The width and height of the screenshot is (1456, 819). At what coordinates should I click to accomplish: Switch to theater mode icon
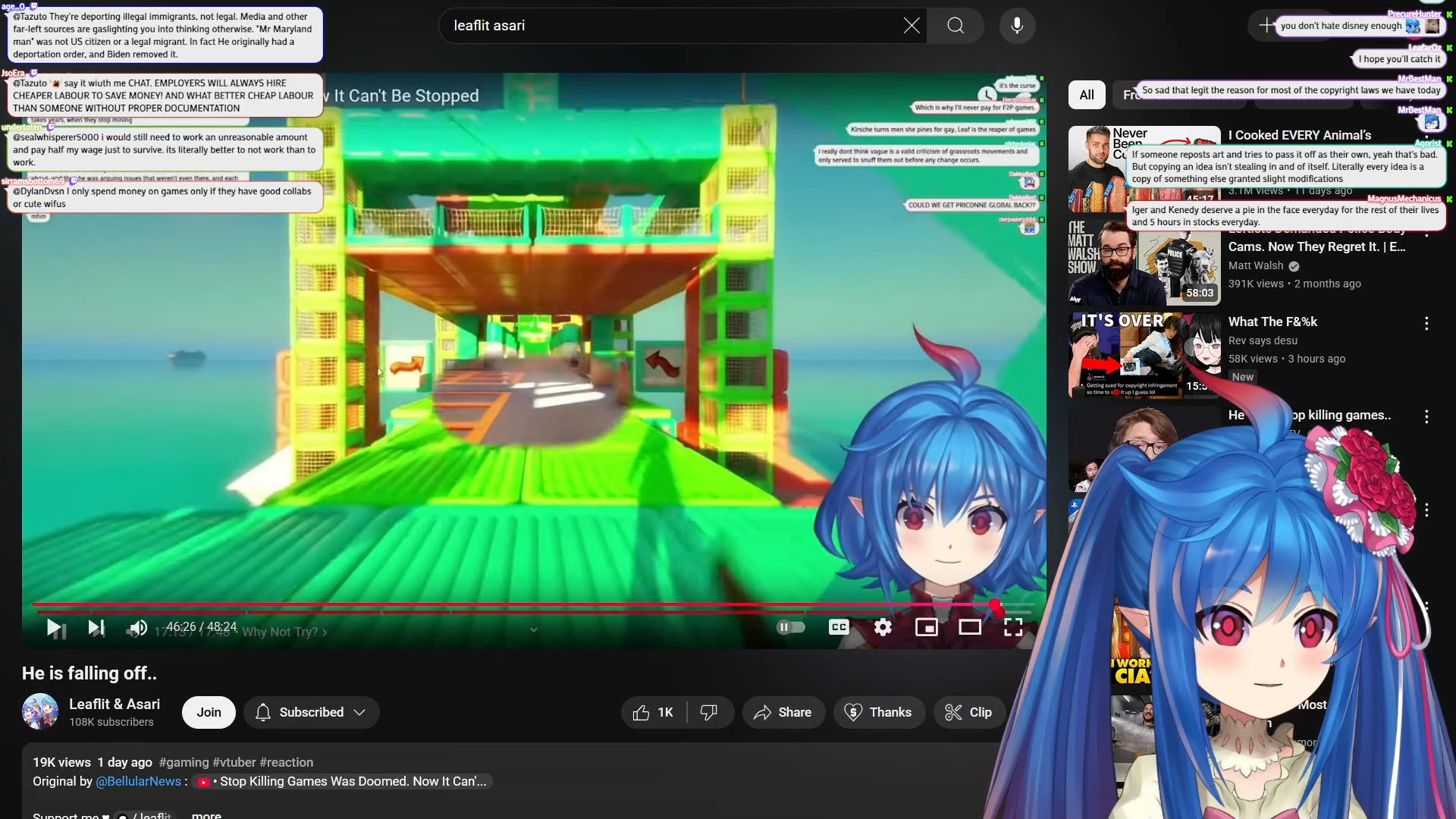[x=969, y=628]
